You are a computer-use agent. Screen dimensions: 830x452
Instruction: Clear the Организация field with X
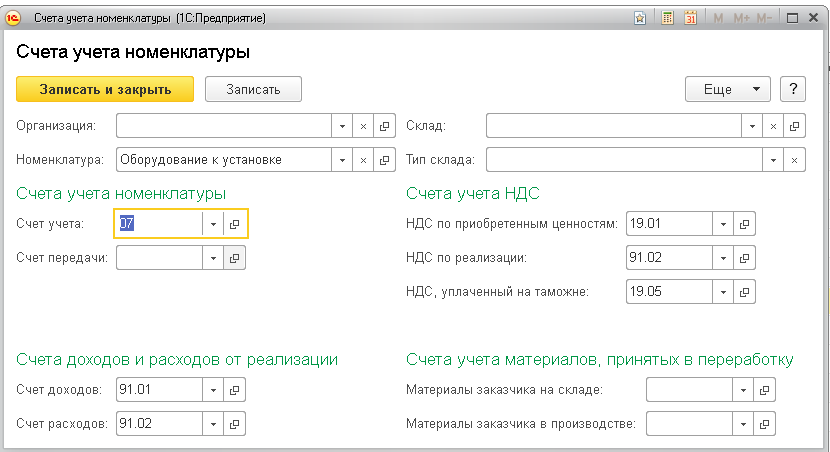coord(363,126)
